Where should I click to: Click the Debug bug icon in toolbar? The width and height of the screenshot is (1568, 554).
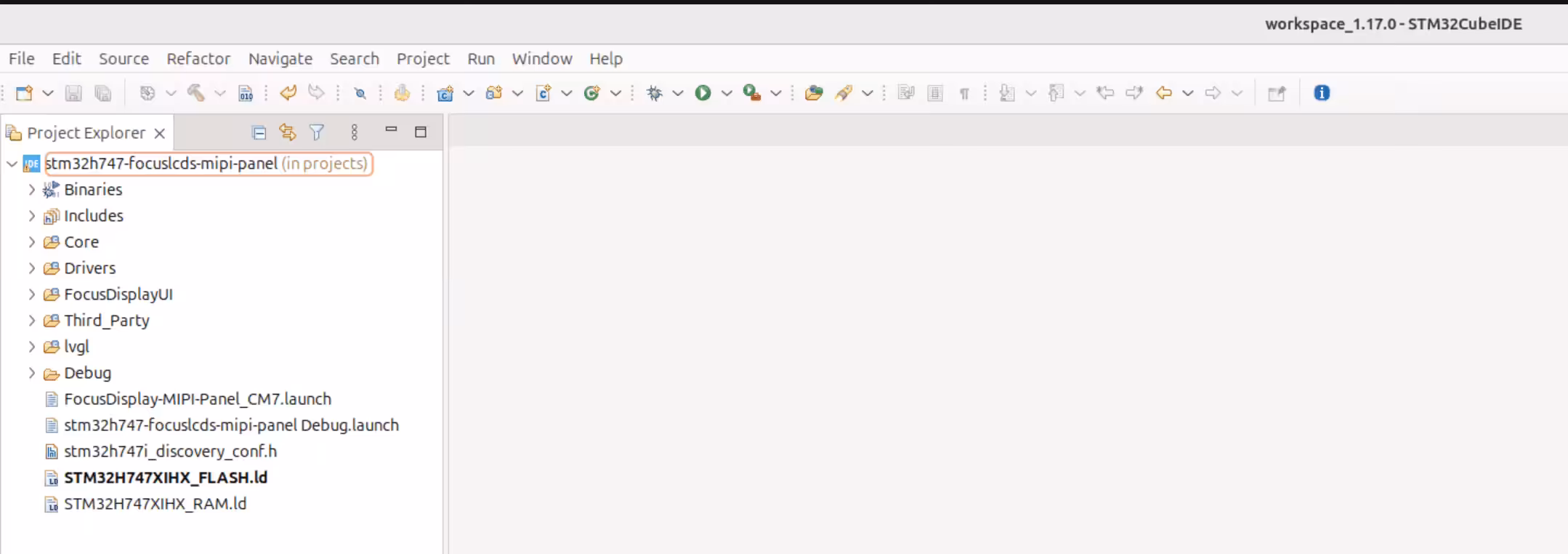coord(655,93)
